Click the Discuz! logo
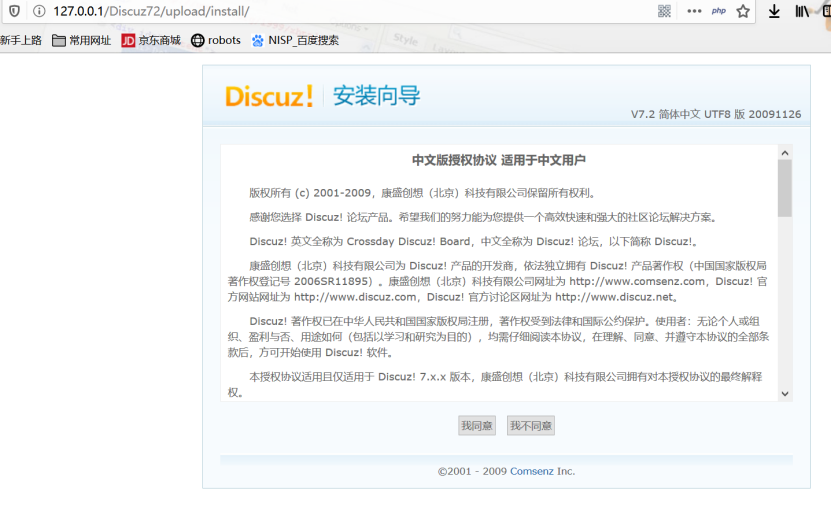 [269, 96]
